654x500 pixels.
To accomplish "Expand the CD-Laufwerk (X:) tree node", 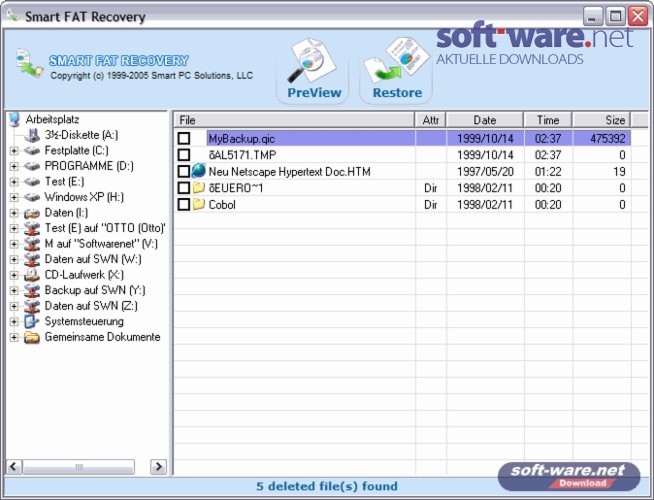I will pyautogui.click(x=14, y=275).
